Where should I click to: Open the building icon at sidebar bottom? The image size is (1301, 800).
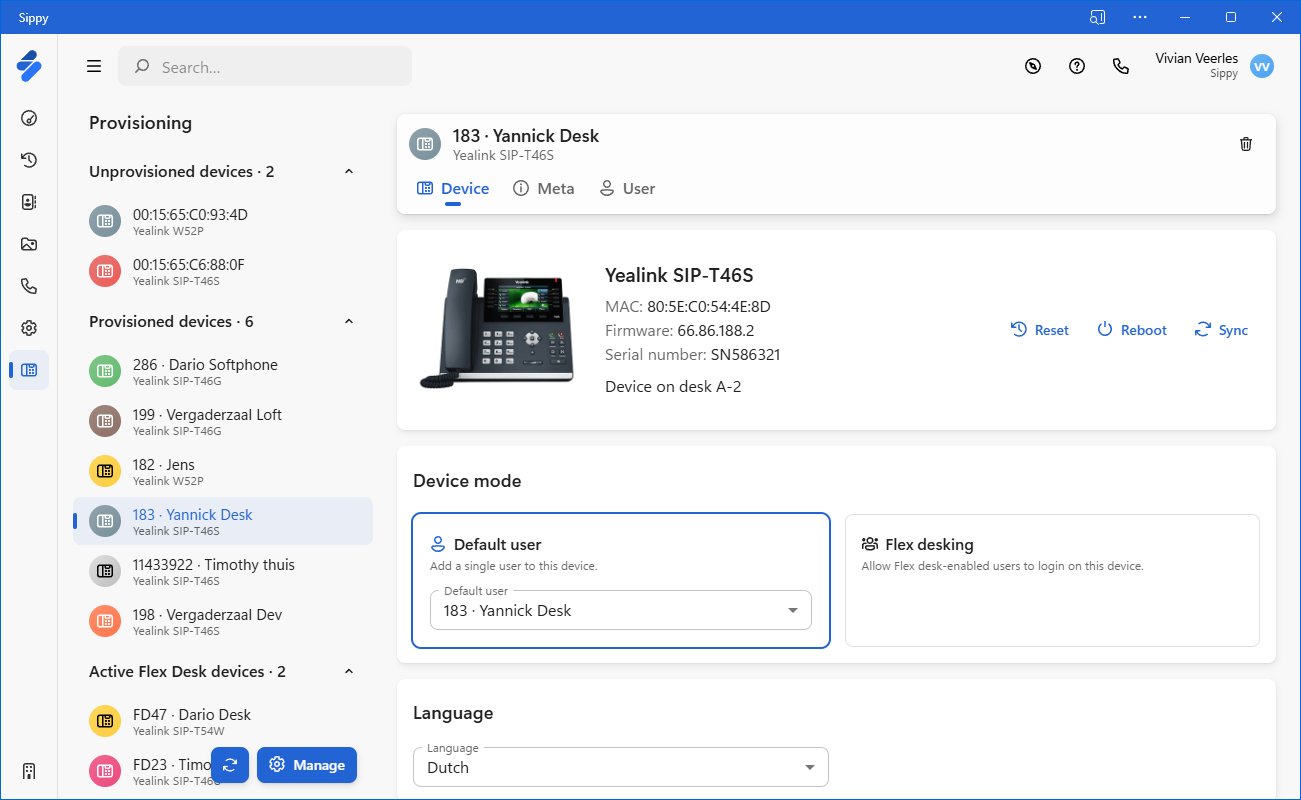29,771
